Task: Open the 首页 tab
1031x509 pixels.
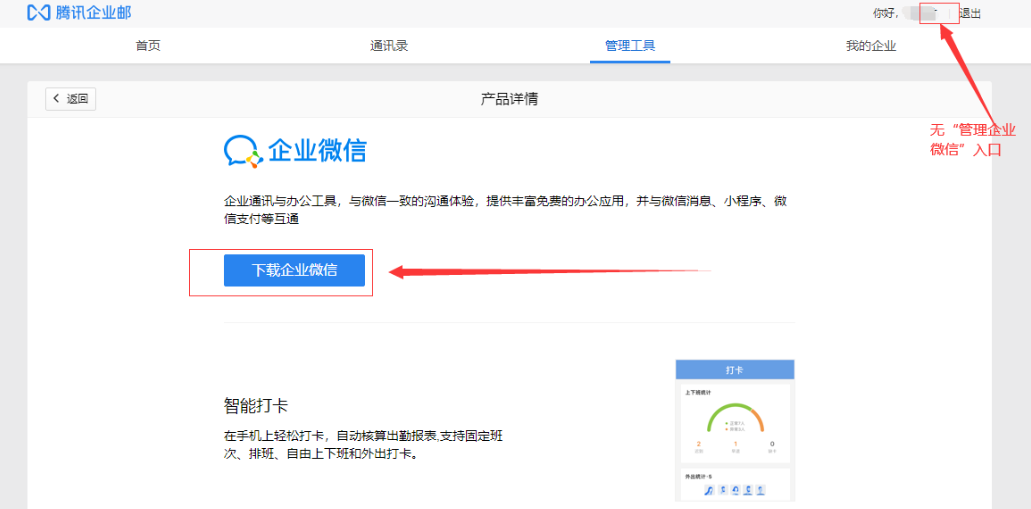Action: (148, 46)
